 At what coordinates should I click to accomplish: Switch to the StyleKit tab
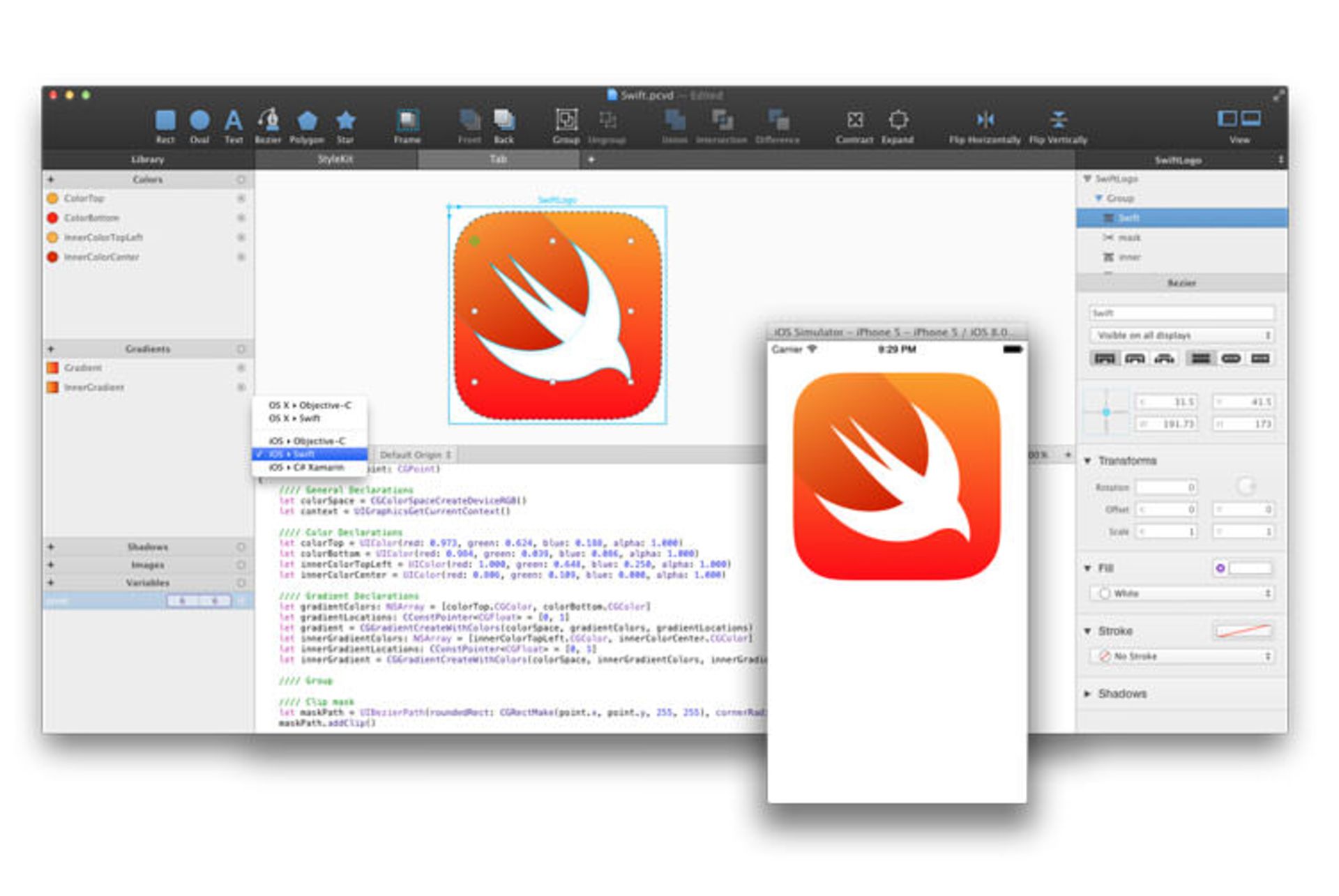pyautogui.click(x=336, y=160)
